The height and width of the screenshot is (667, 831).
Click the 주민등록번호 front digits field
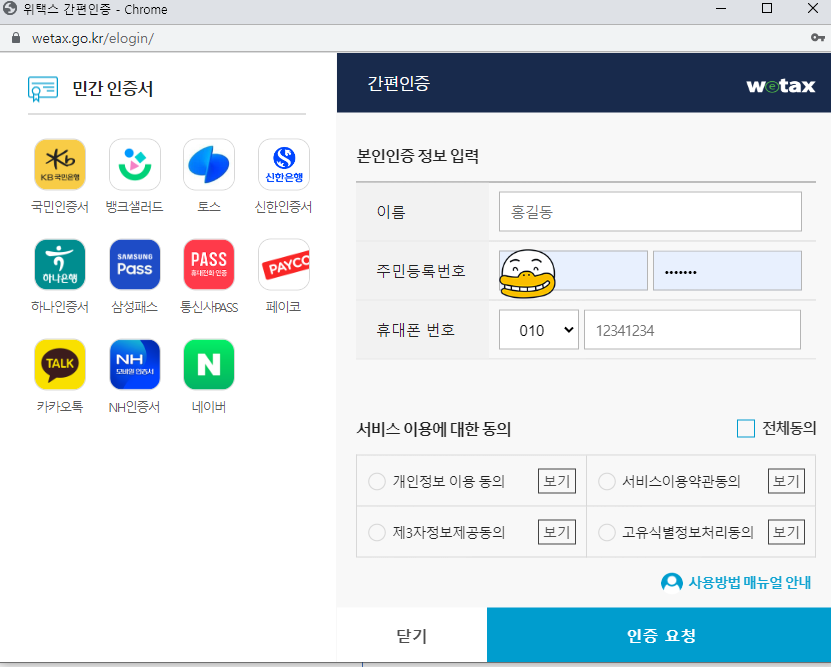click(x=573, y=271)
